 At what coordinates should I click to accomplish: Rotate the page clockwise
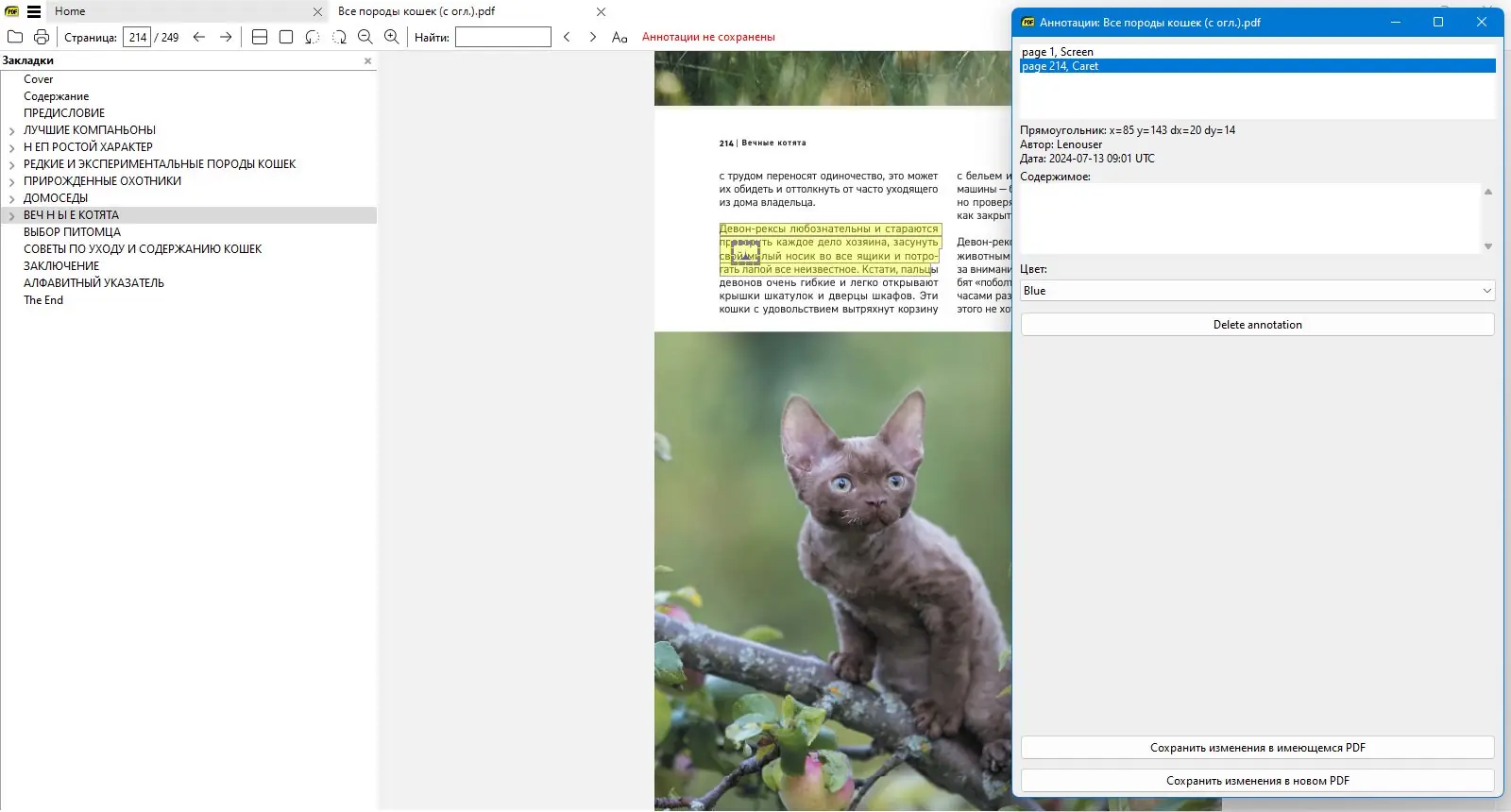[x=339, y=37]
